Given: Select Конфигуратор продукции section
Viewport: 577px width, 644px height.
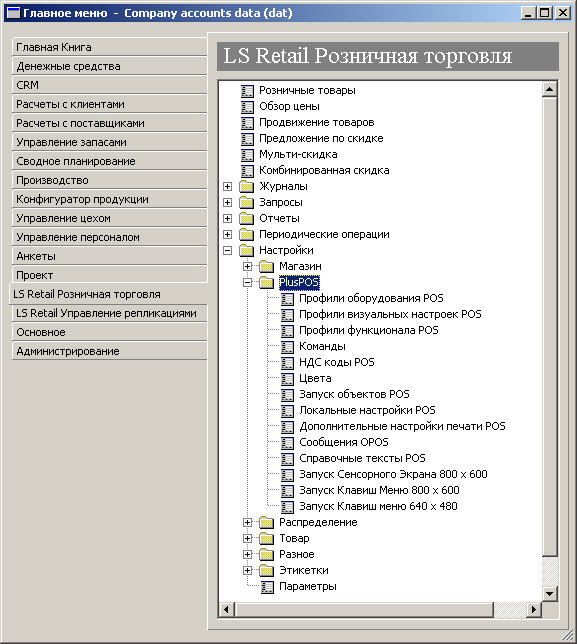Looking at the screenshot, I should 109,199.
